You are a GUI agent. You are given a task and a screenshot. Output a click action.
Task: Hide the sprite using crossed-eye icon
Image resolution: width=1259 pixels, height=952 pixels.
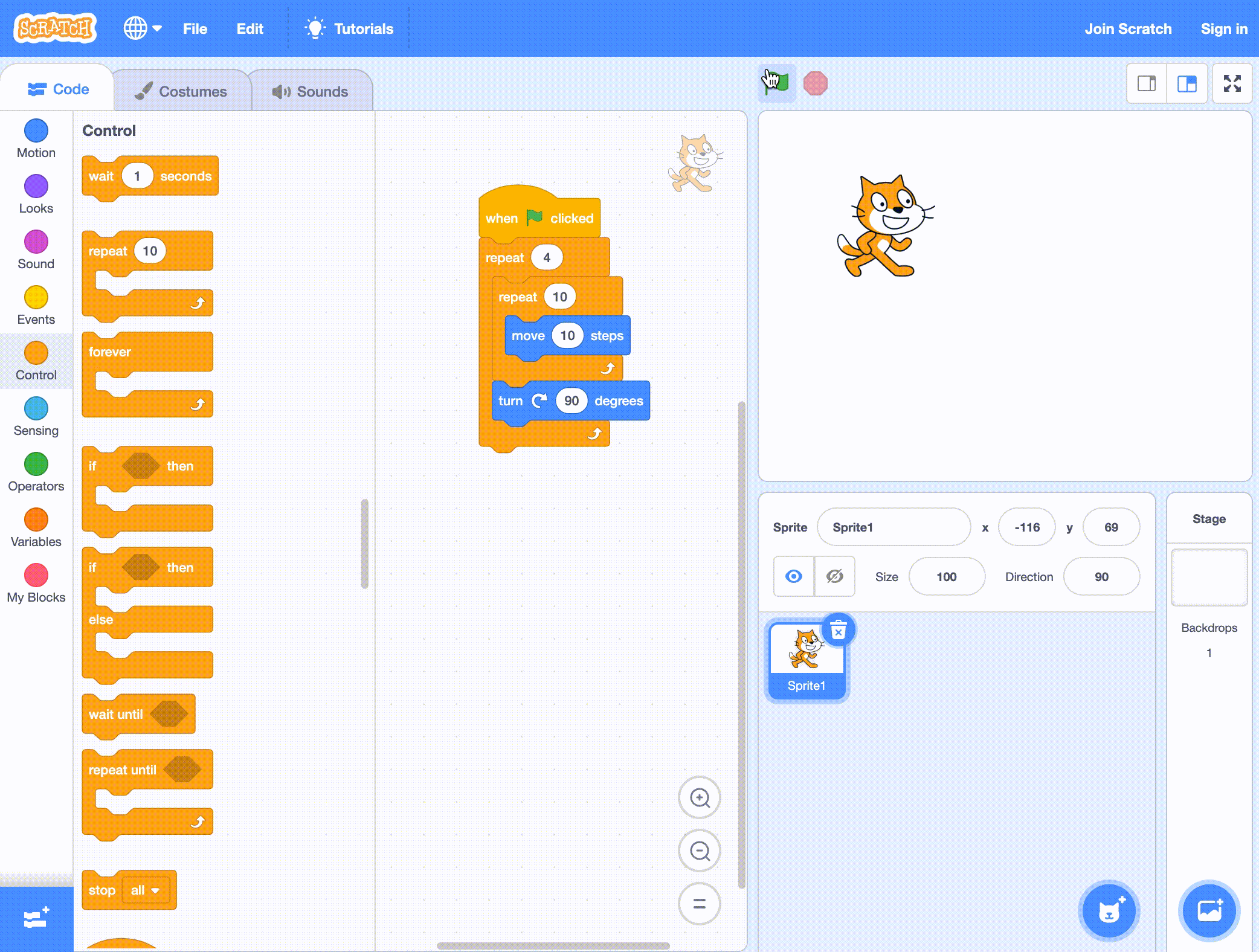(834, 576)
